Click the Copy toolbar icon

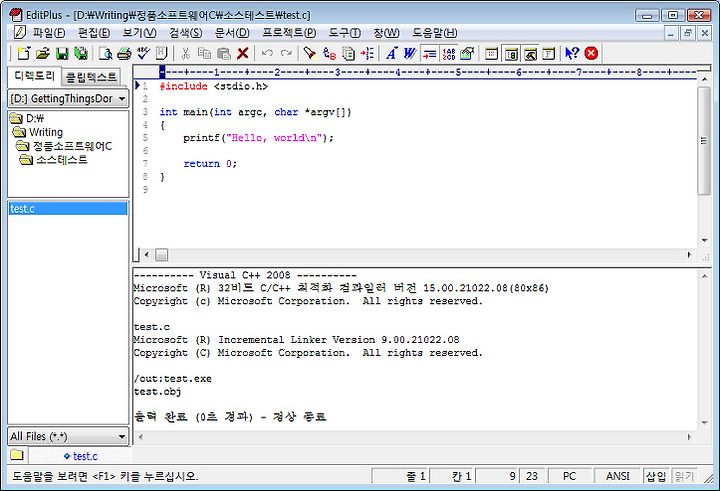204,54
